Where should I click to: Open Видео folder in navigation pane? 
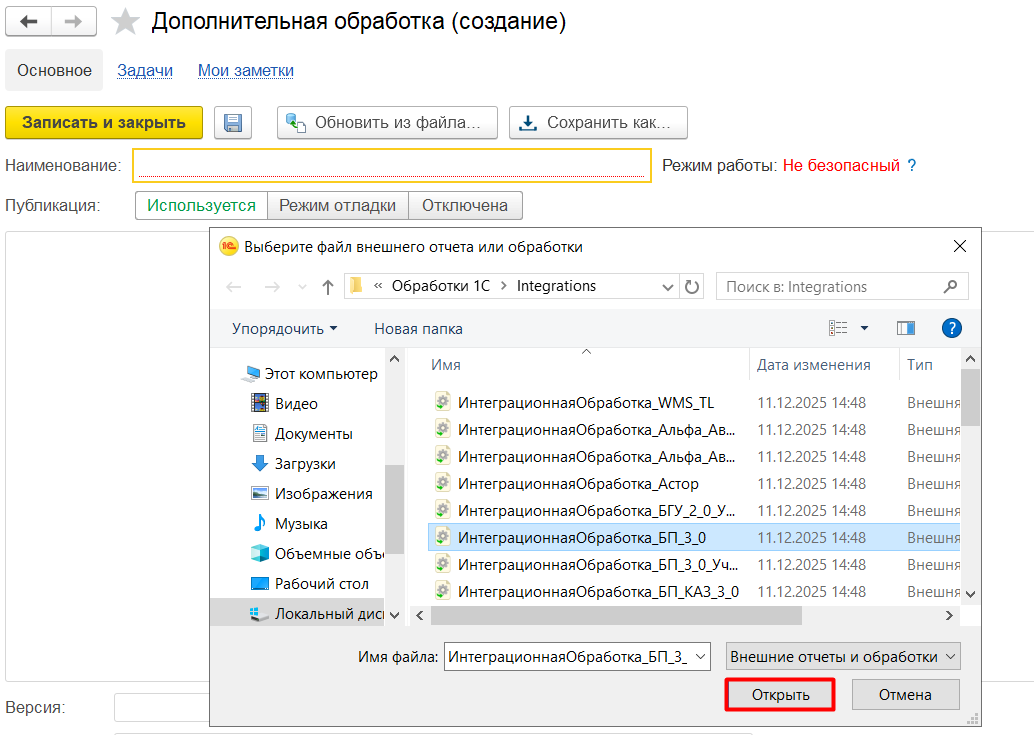297,403
